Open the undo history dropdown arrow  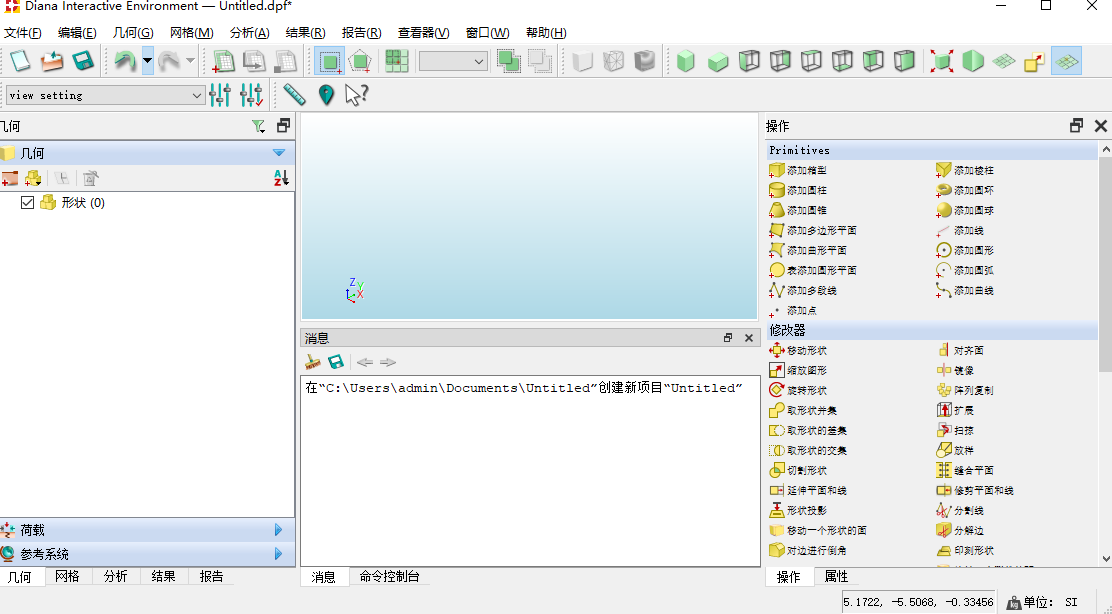[147, 62]
